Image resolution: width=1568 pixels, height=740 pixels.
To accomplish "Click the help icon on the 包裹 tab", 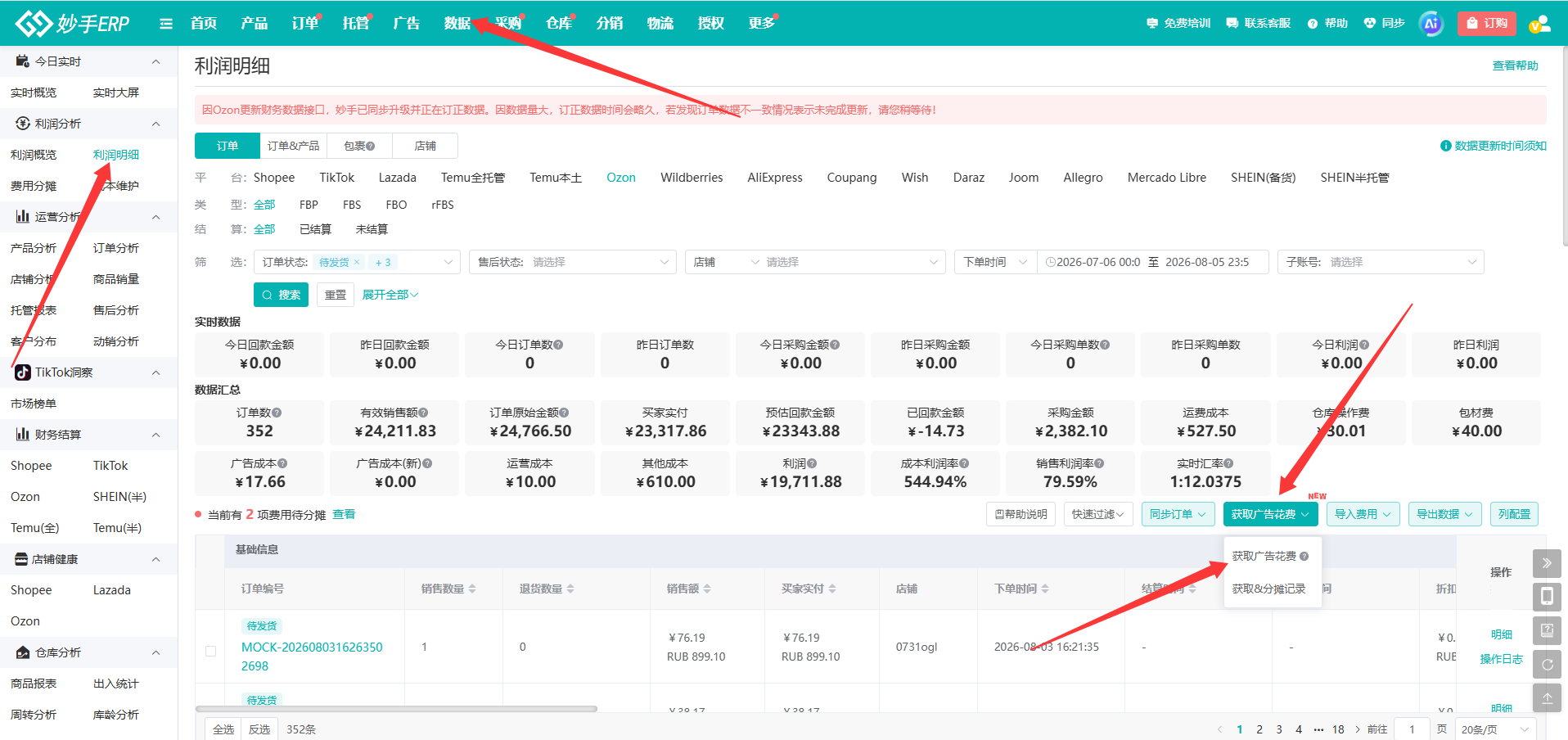I will [371, 146].
